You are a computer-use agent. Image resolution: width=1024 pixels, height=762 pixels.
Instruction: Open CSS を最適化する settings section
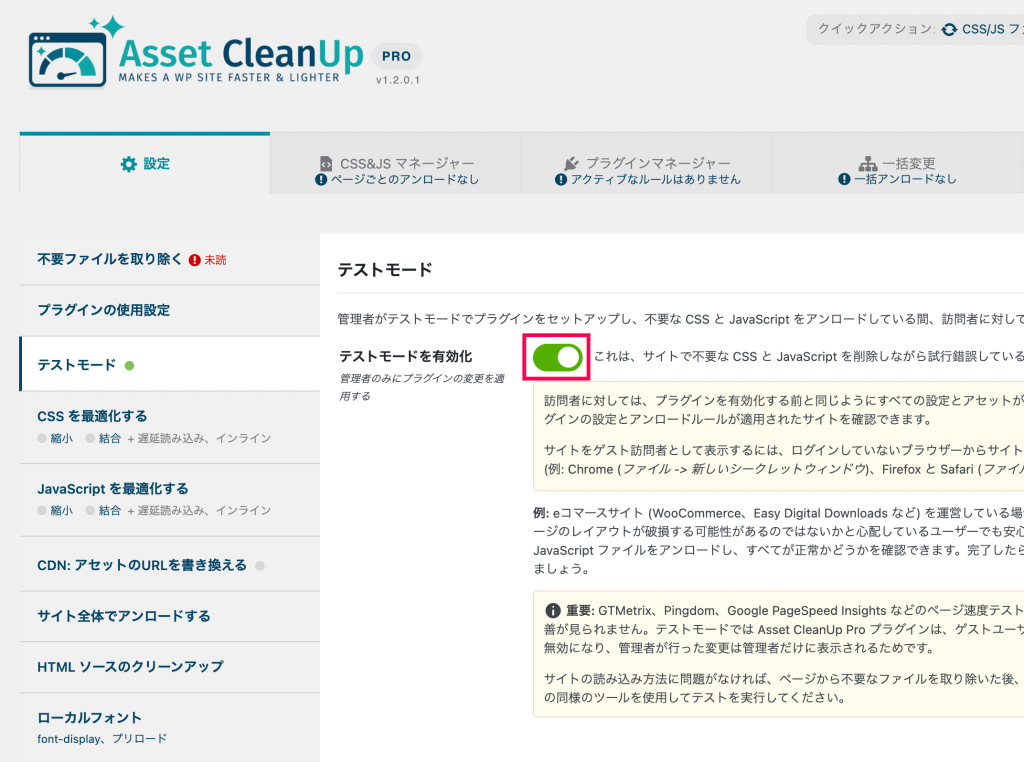tap(170, 428)
